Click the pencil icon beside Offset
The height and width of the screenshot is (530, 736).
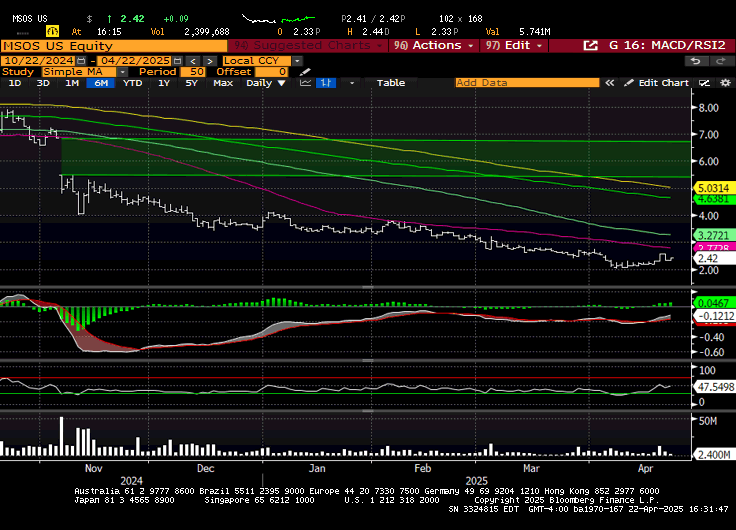(x=305, y=72)
